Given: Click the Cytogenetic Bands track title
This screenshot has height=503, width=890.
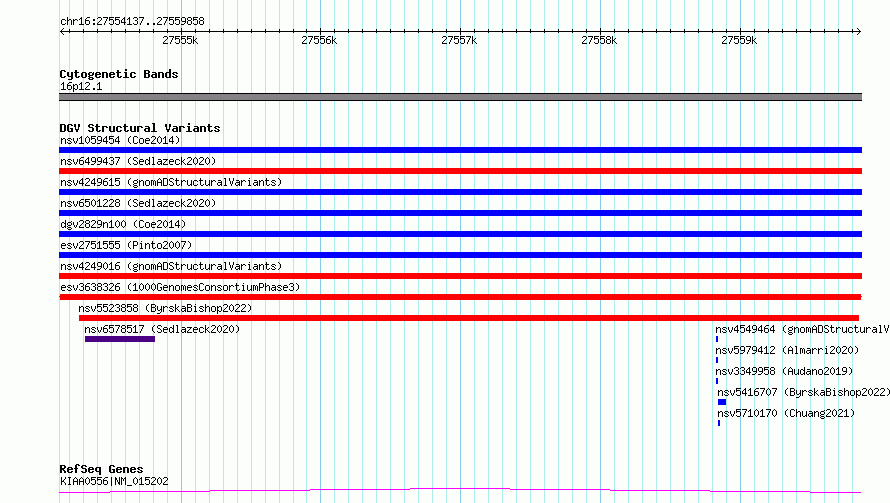Looking at the screenshot, I should pyautogui.click(x=119, y=74).
